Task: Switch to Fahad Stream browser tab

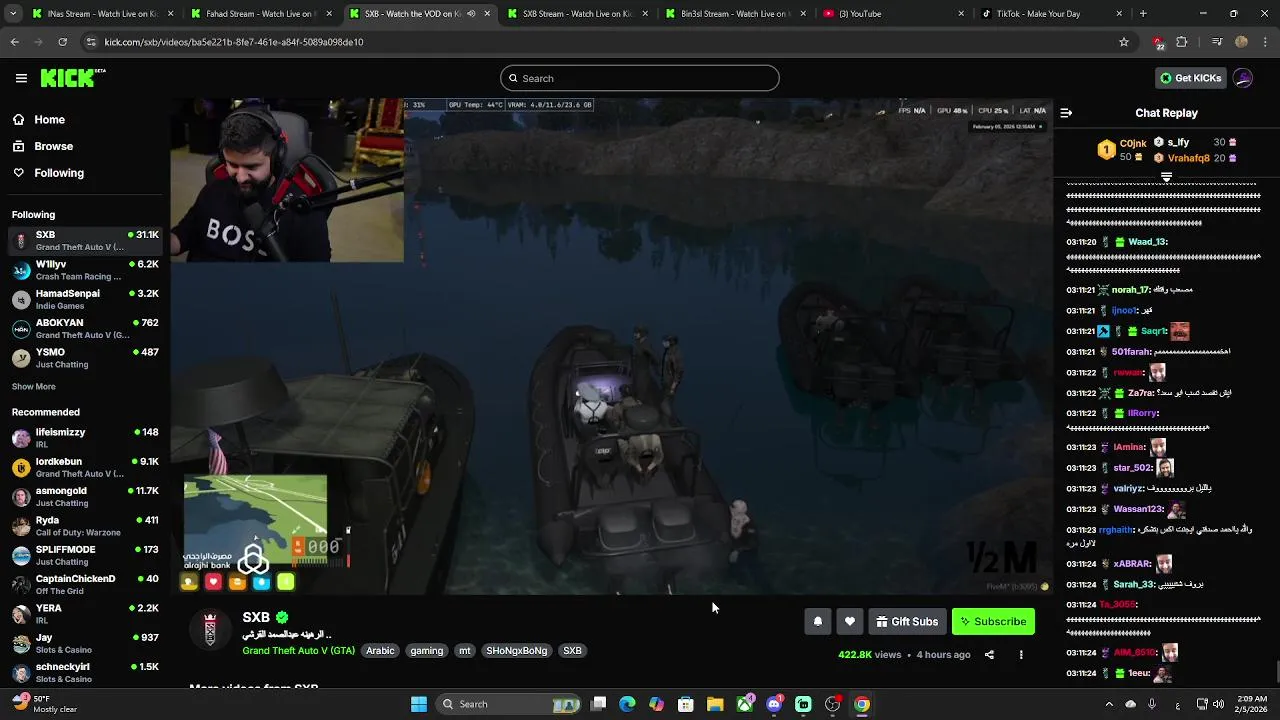Action: click(260, 14)
